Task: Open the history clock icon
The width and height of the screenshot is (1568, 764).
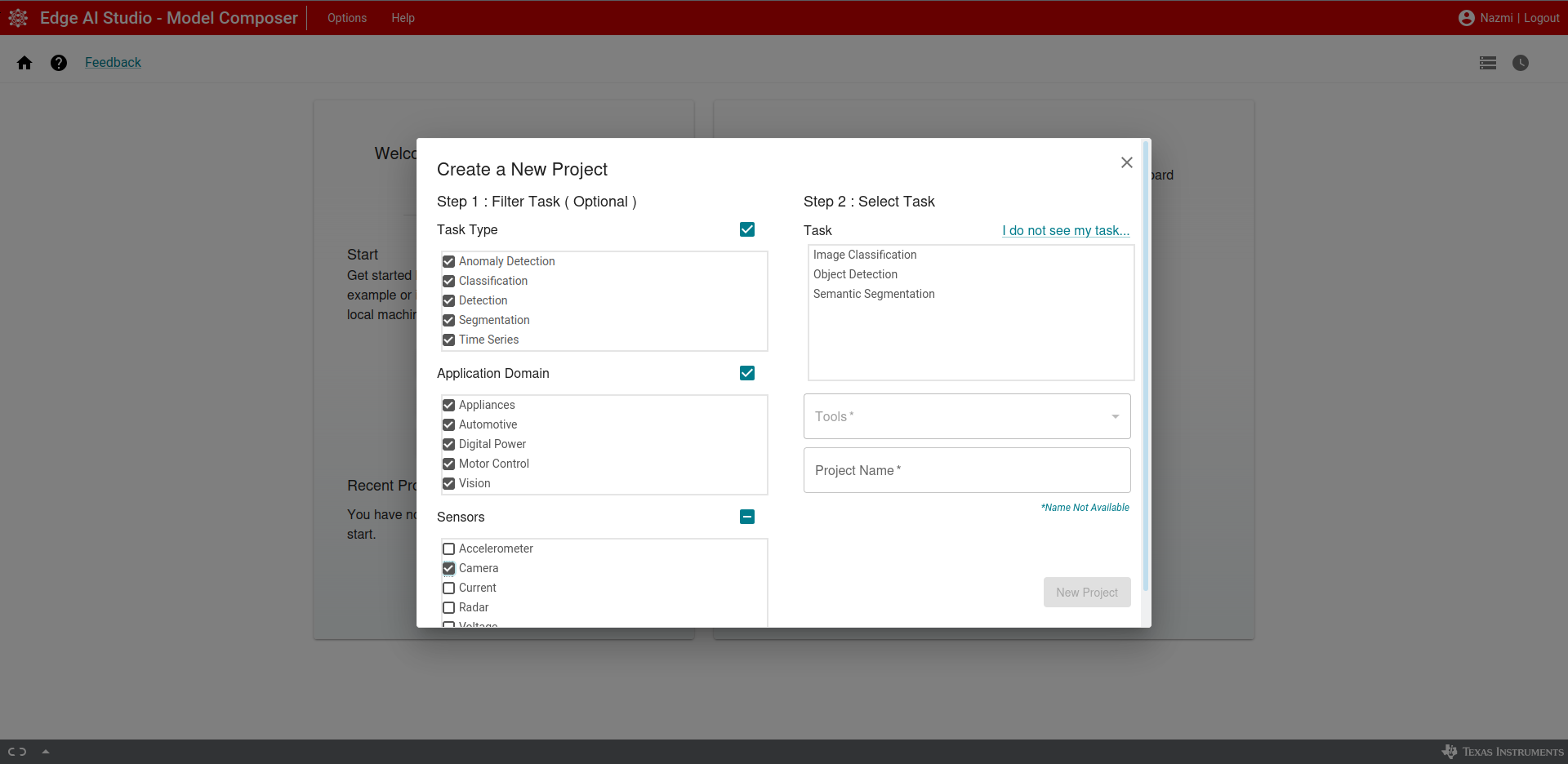Action: 1521,63
